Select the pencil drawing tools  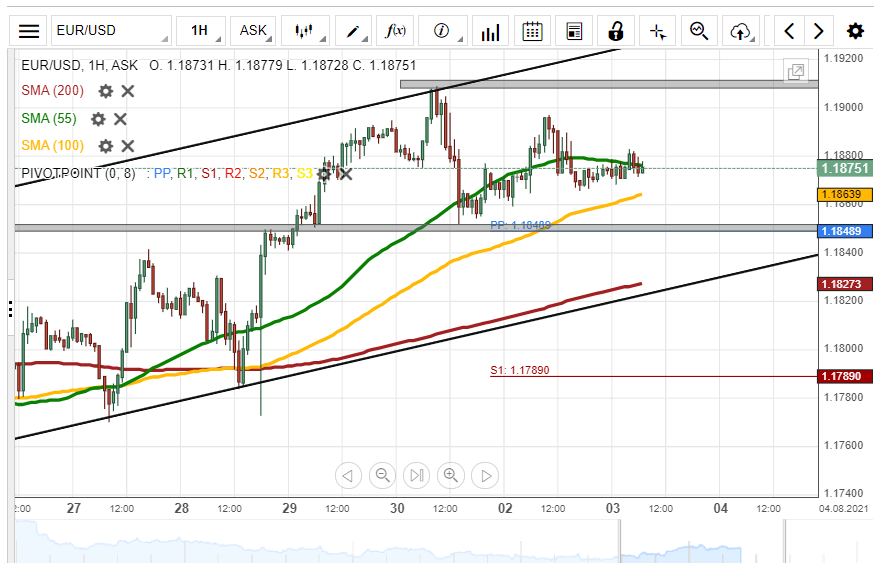coord(353,31)
